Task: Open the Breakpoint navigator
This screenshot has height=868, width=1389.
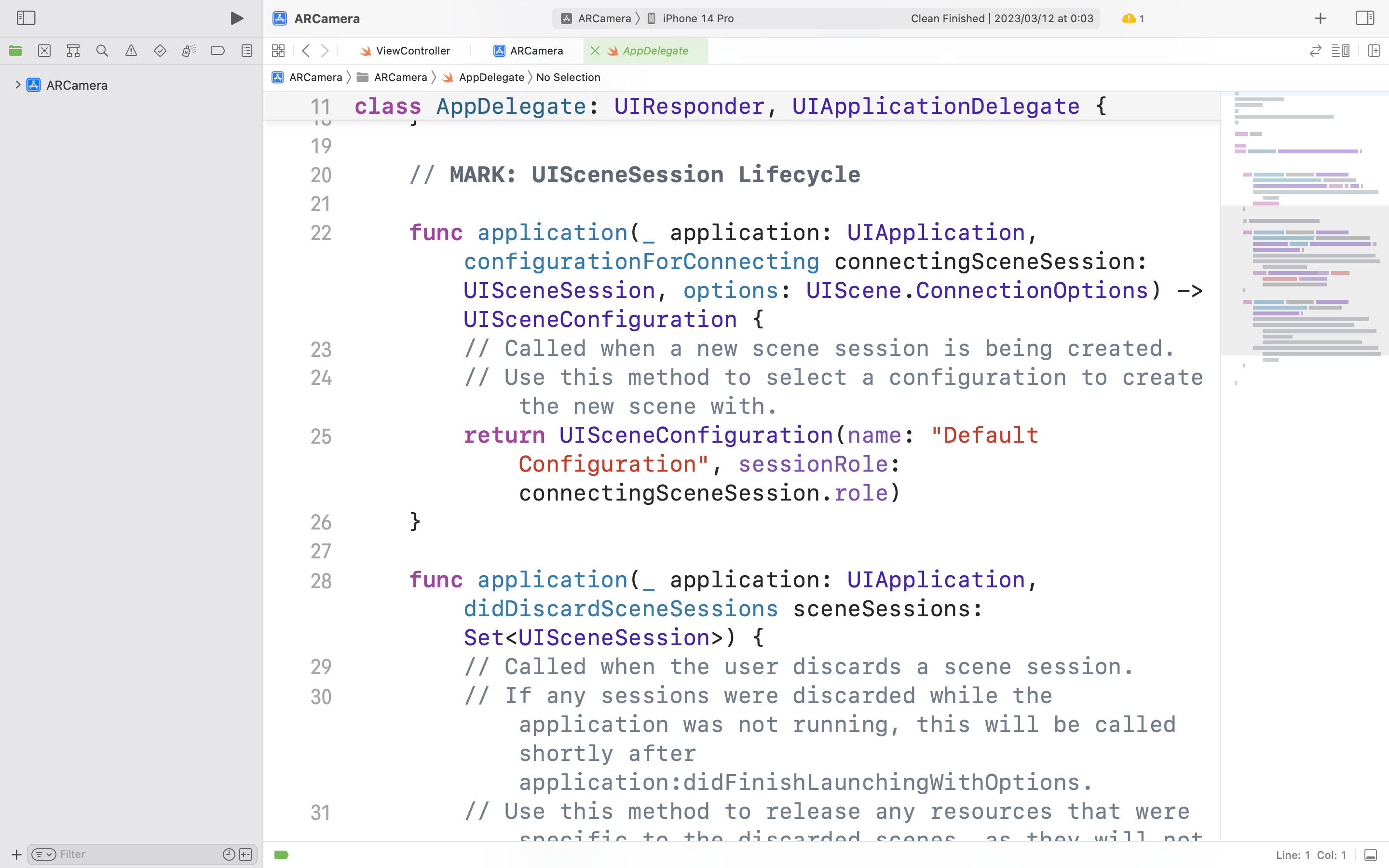Action: [x=218, y=51]
